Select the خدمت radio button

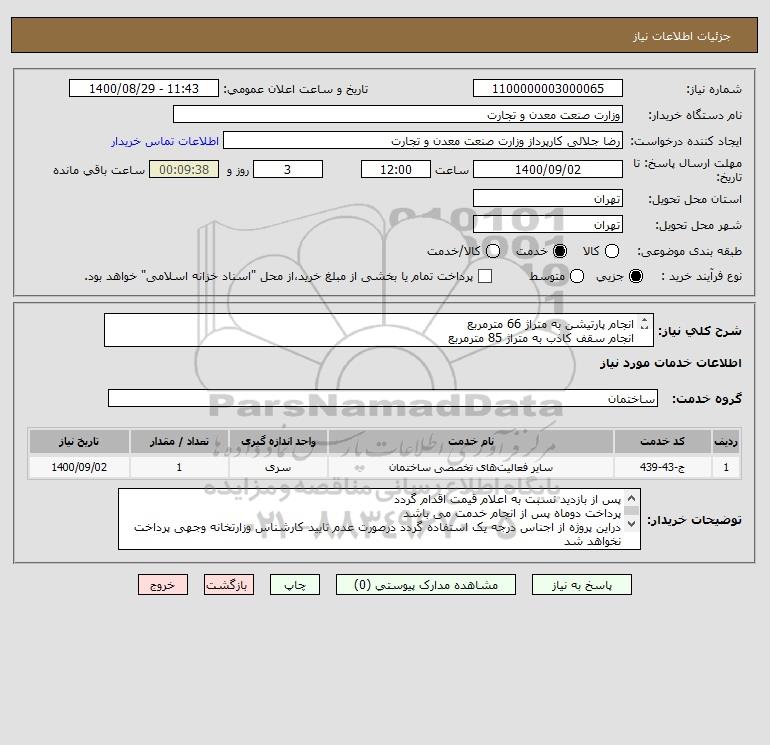point(560,251)
